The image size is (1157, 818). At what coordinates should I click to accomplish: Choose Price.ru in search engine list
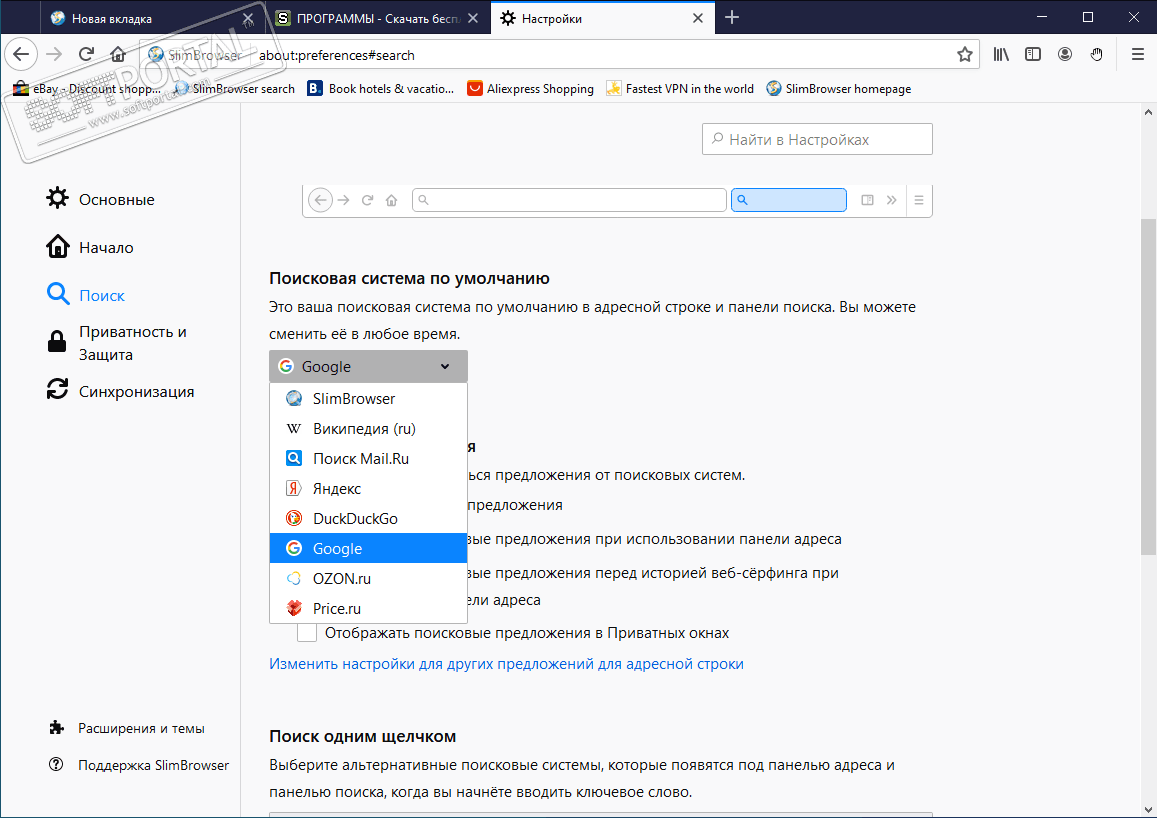click(x=368, y=609)
